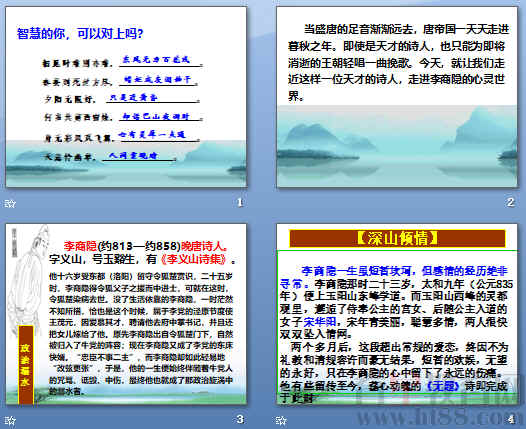Click the blue title 智慧的你，可以对上吗?
The image size is (526, 429).
point(80,34)
